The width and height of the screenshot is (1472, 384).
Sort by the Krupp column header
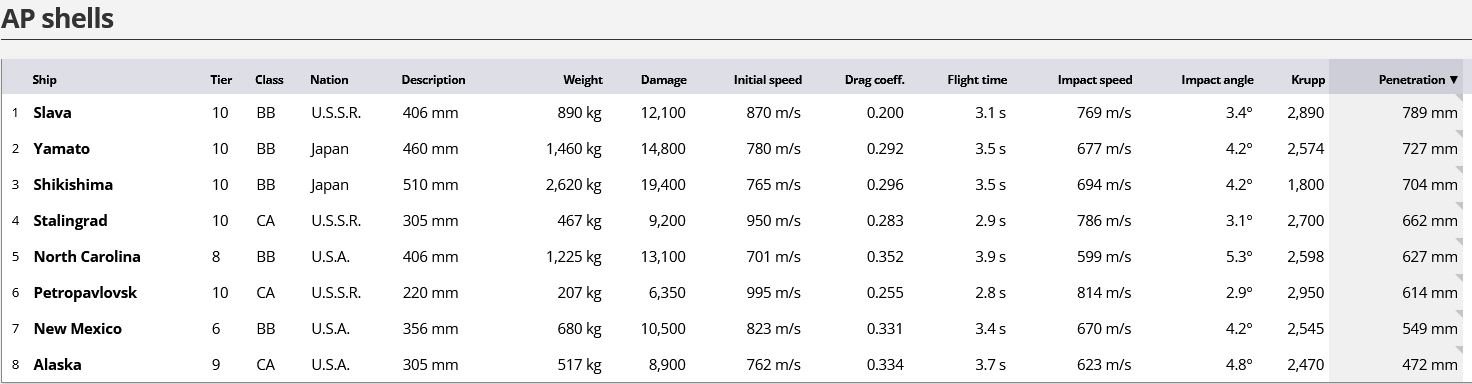click(1308, 80)
